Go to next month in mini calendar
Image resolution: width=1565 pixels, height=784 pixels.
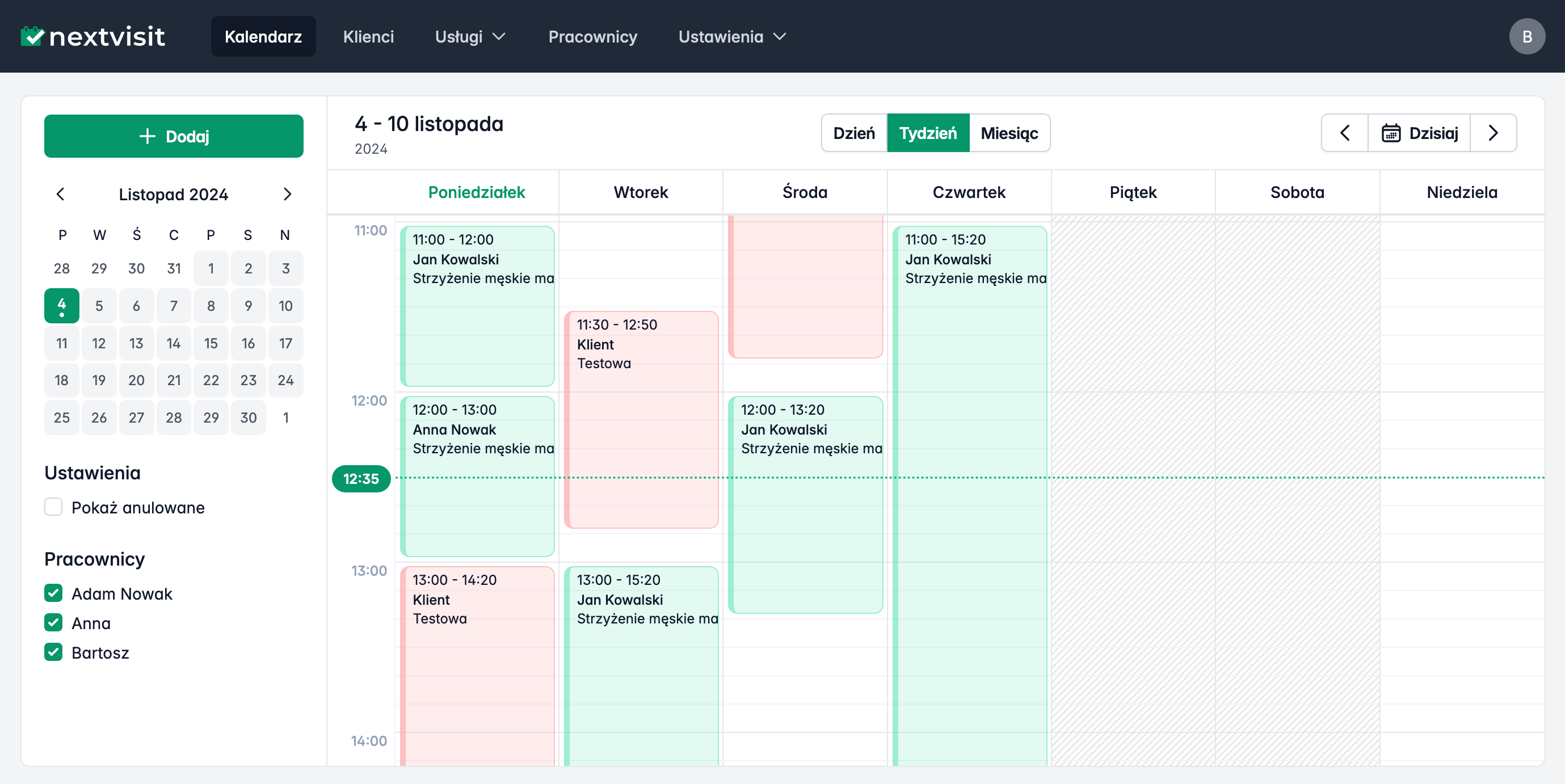[x=287, y=195]
